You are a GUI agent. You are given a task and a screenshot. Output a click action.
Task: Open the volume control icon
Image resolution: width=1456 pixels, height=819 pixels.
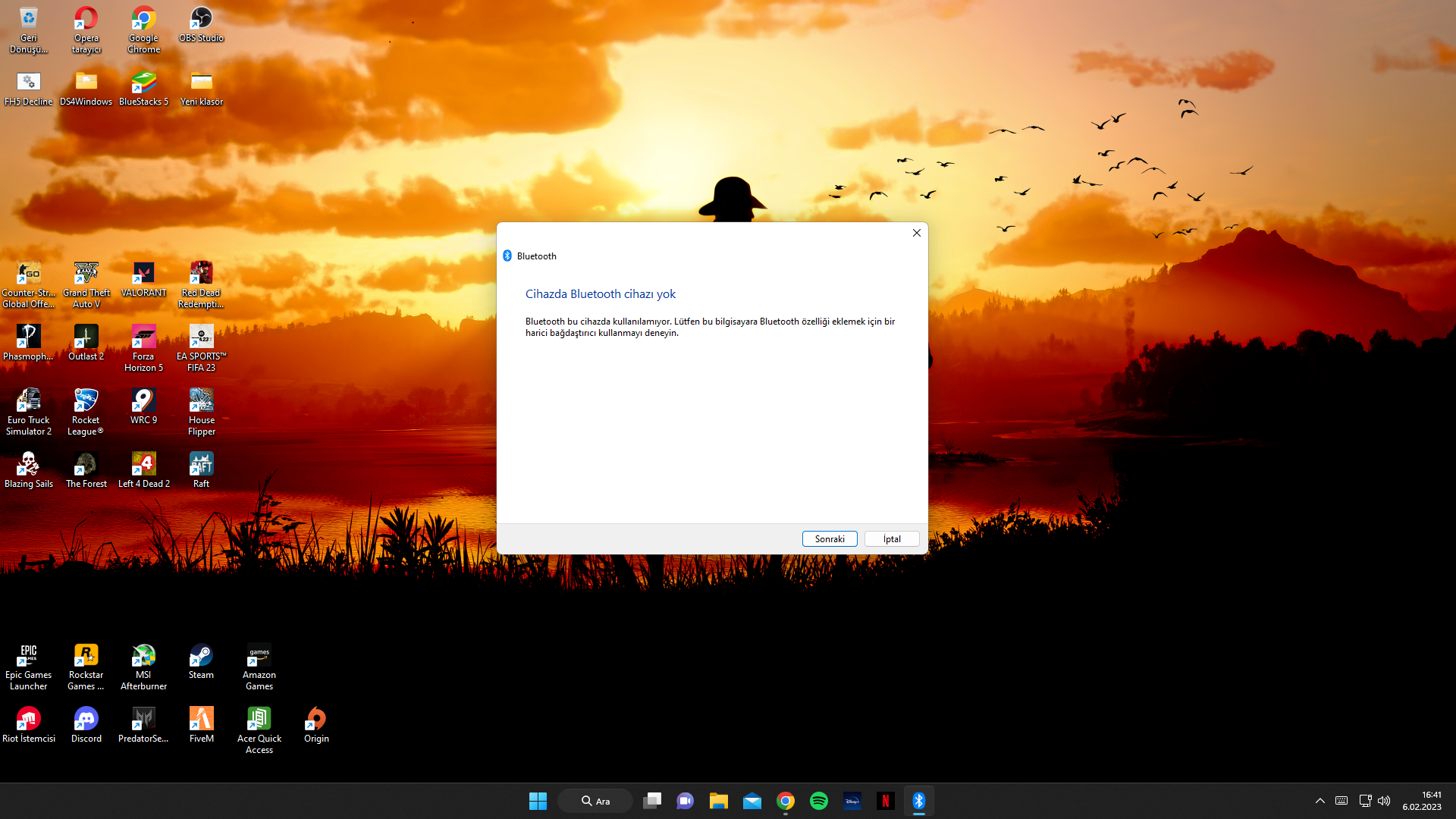click(1384, 801)
